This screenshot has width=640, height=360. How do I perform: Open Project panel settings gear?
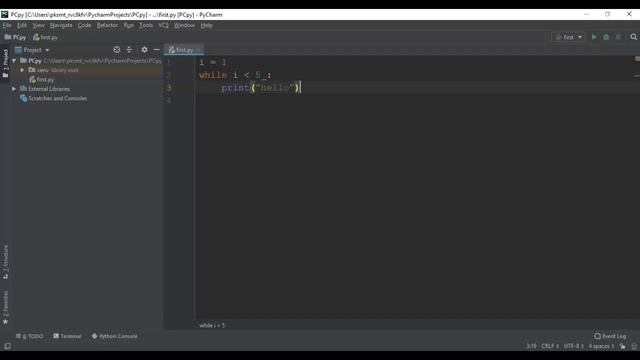144,50
